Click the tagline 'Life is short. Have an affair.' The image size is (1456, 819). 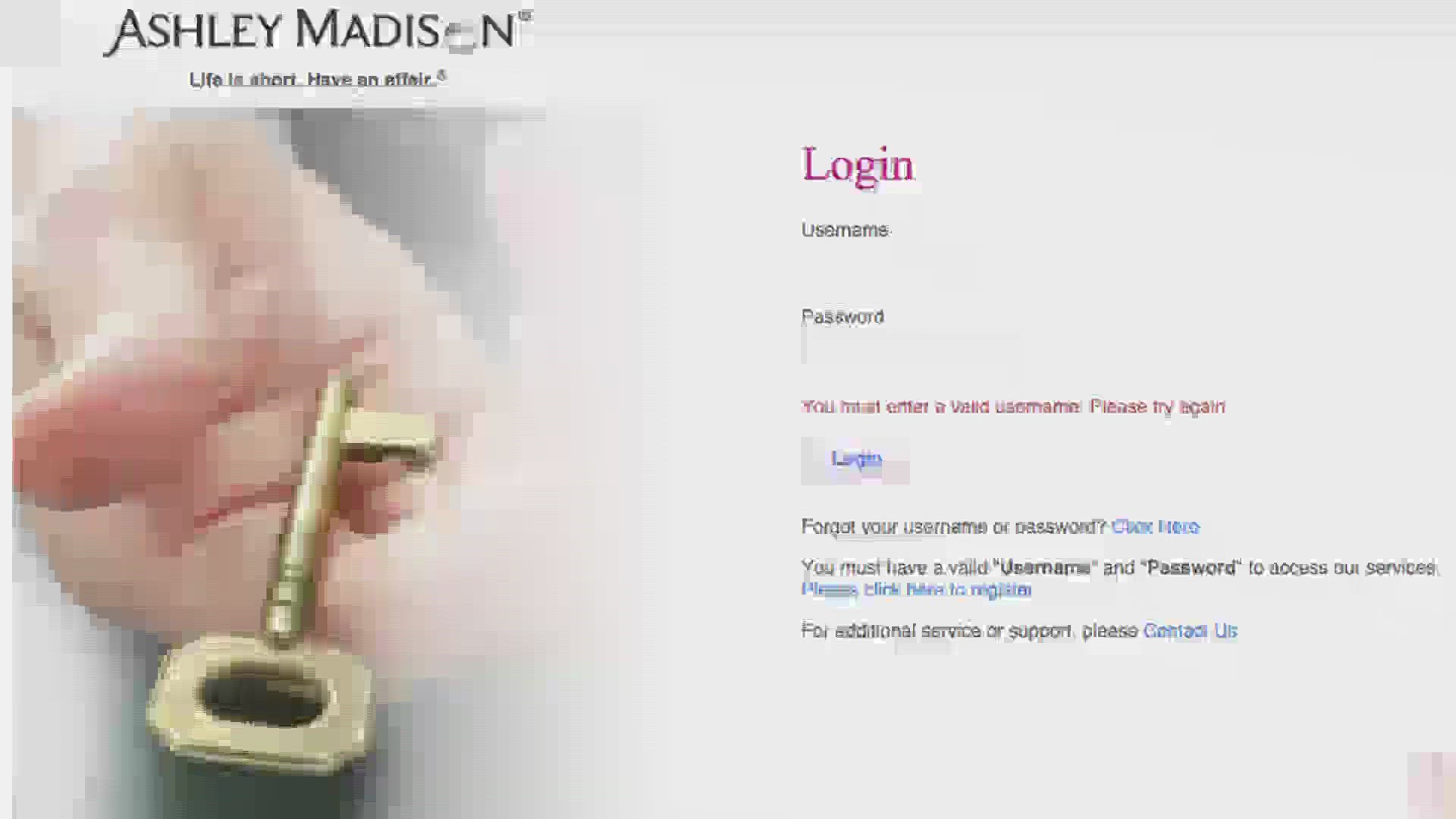click(318, 79)
